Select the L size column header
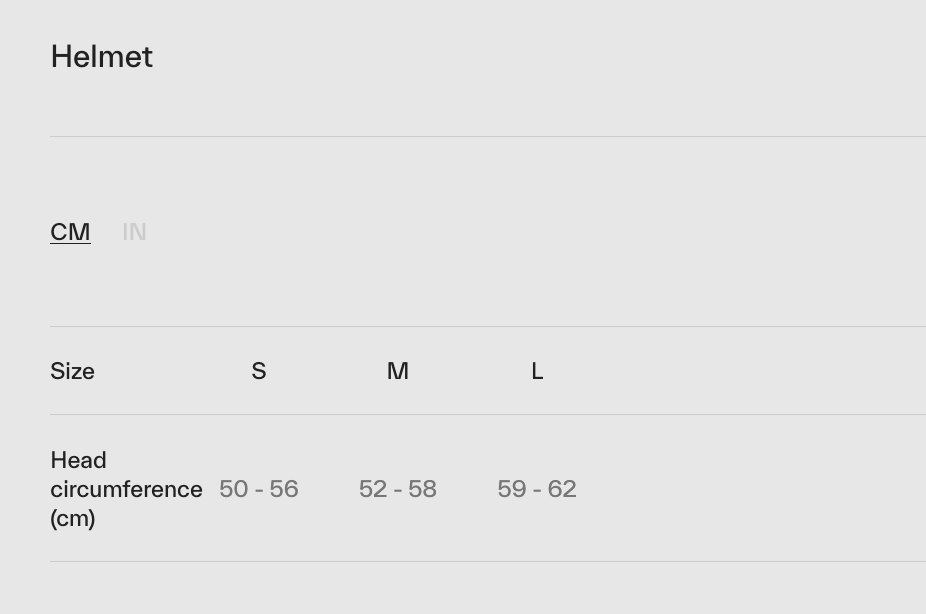Viewport: 926px width, 614px height. (537, 371)
